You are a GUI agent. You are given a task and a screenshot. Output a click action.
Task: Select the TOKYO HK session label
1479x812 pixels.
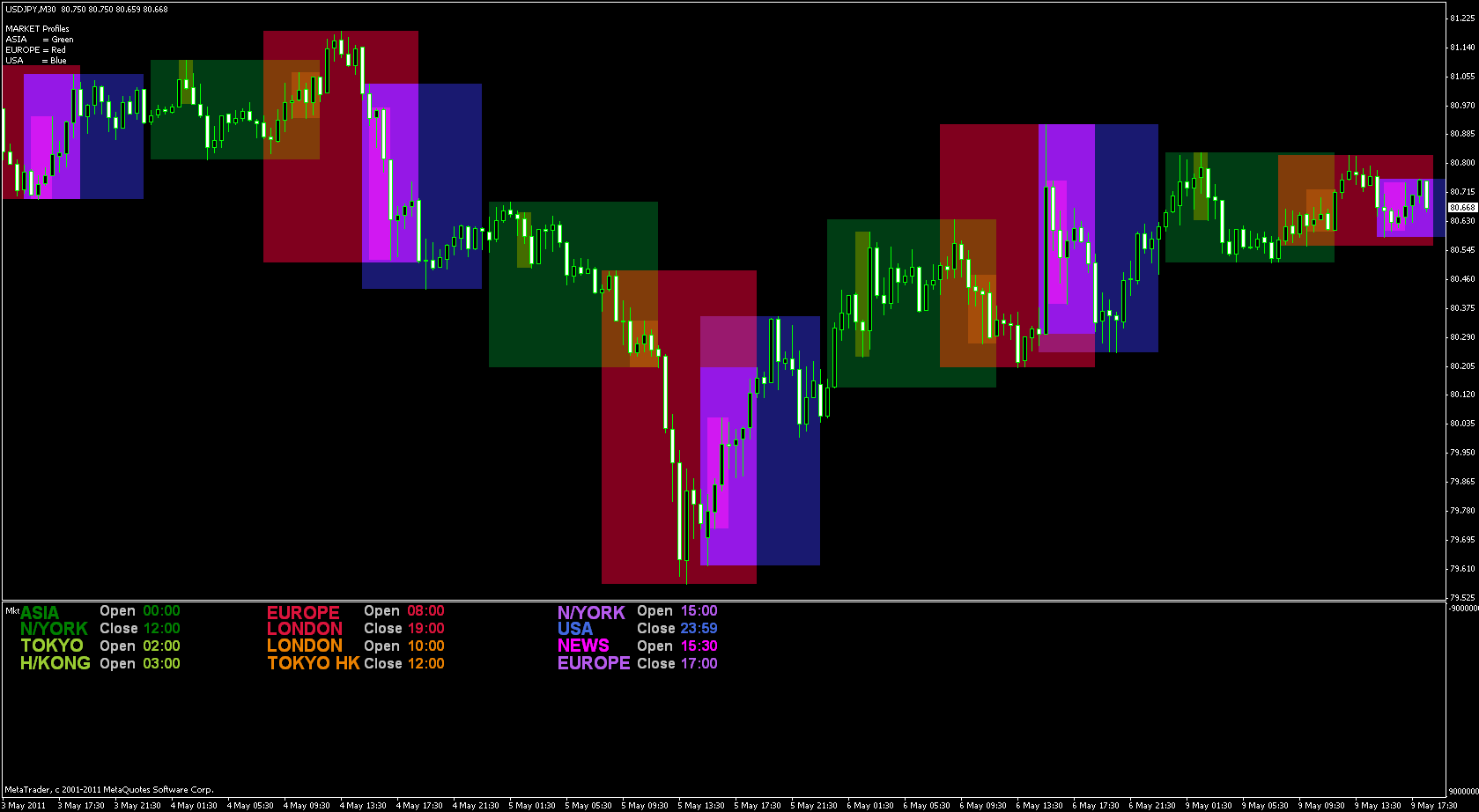pyautogui.click(x=314, y=663)
